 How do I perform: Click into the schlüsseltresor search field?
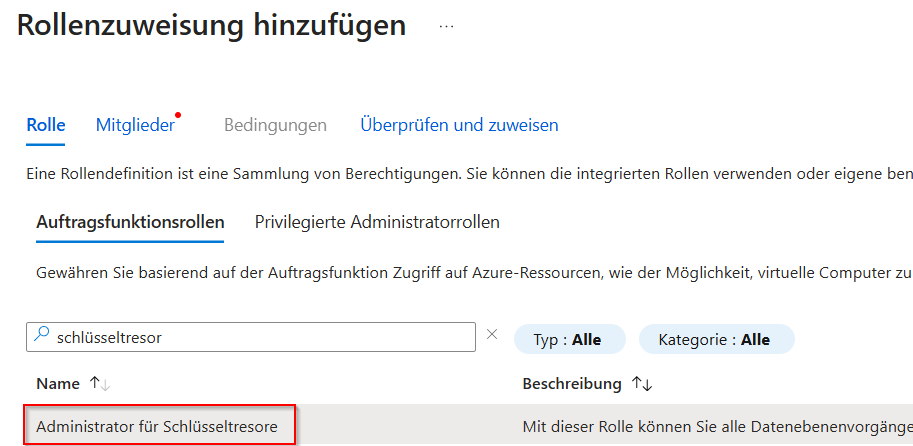pyautogui.click(x=260, y=338)
